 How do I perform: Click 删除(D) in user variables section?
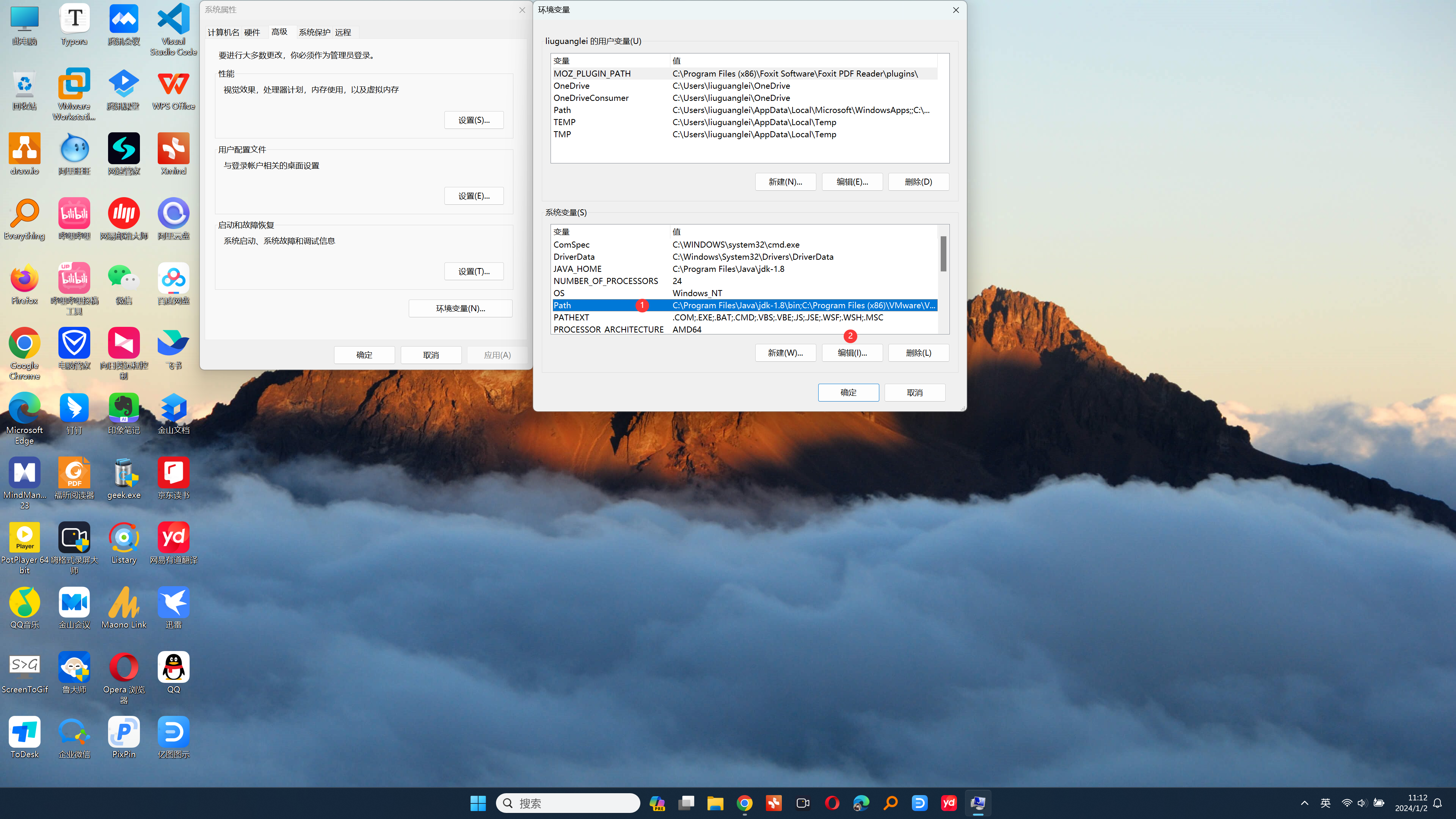(x=918, y=181)
